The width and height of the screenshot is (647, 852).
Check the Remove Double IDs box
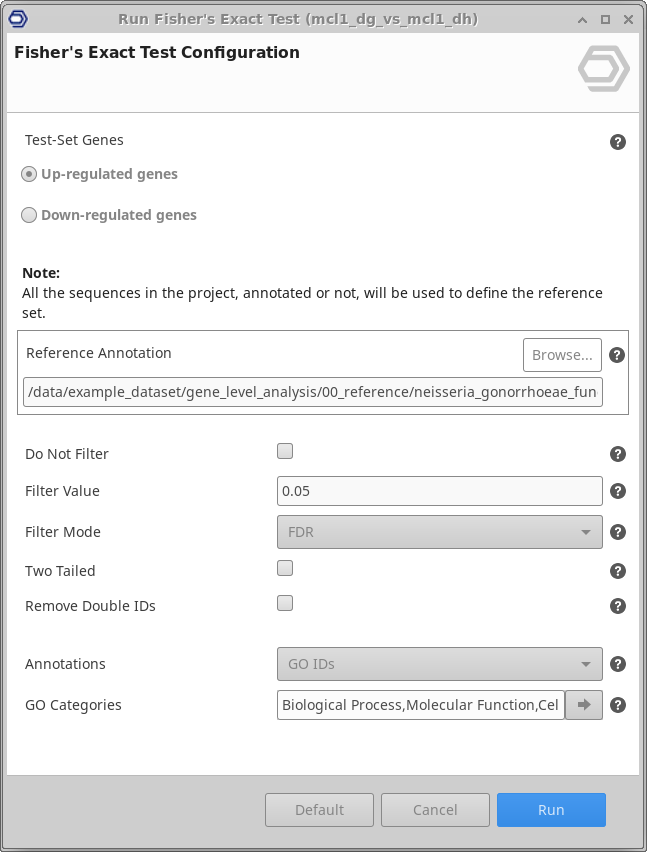pyautogui.click(x=285, y=603)
